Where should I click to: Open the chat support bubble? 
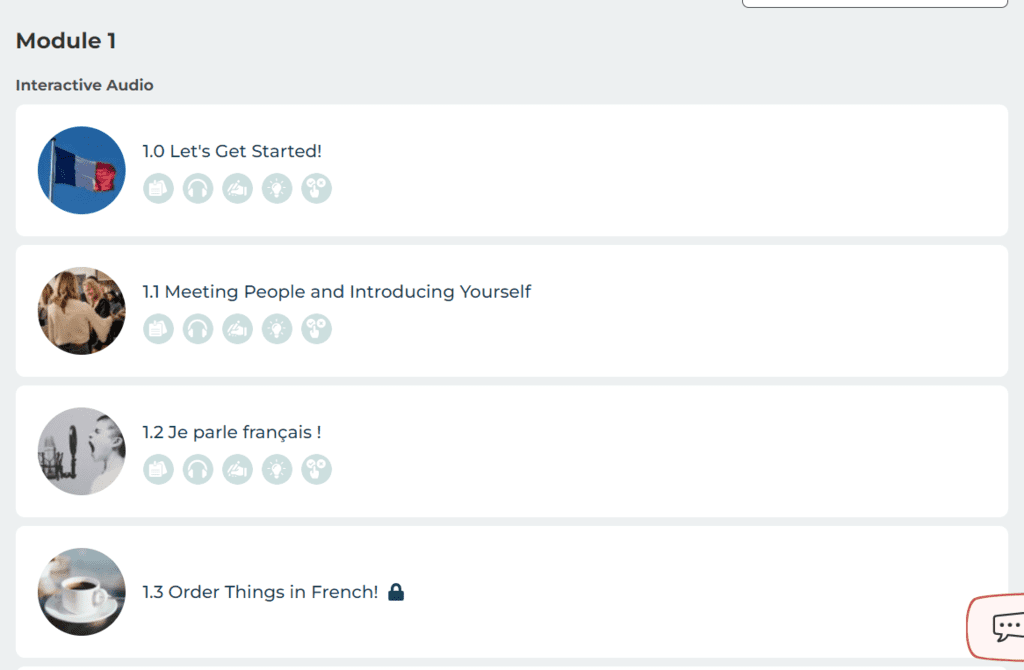pyautogui.click(x=1003, y=627)
